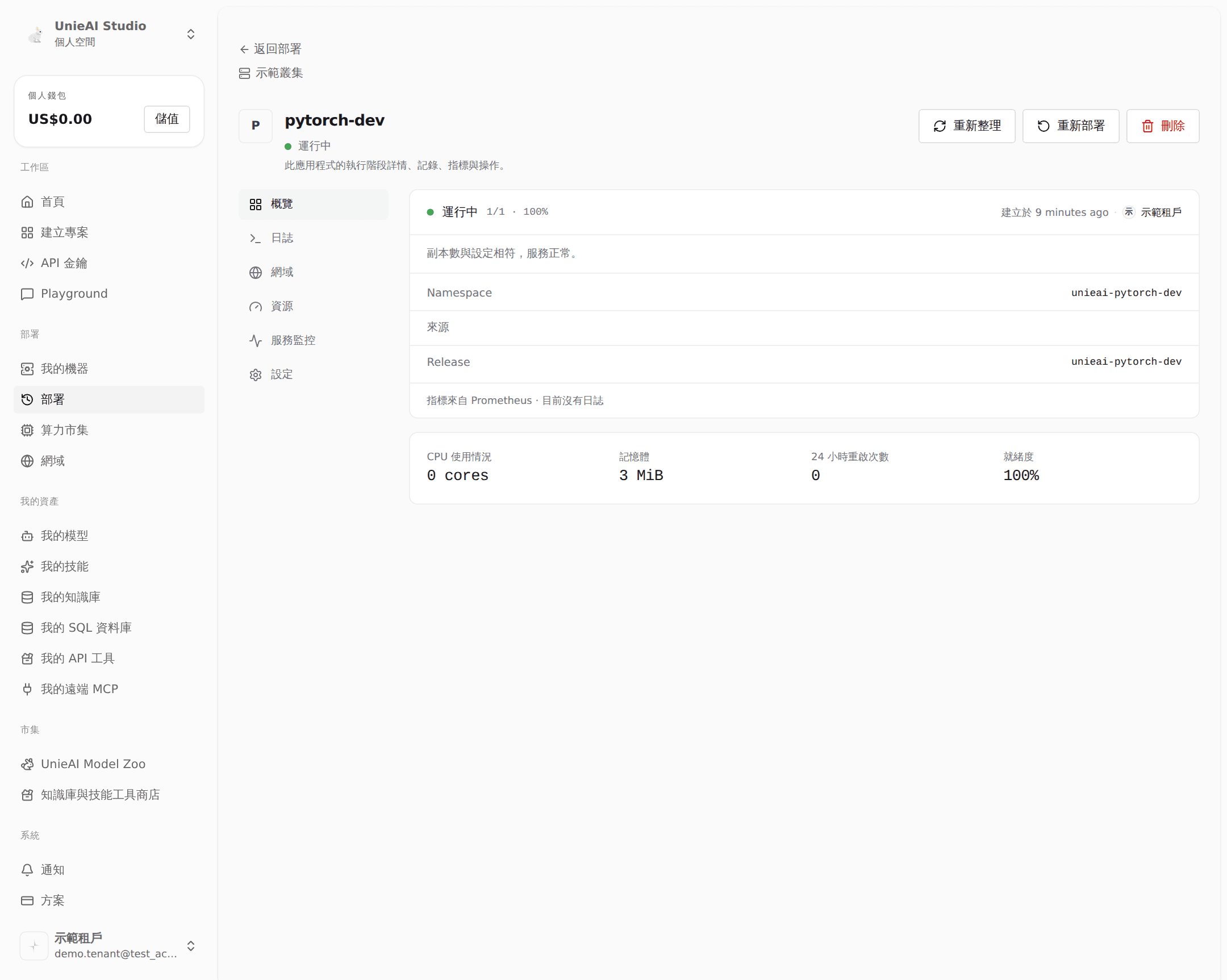Open the 資源 tab

pos(314,306)
